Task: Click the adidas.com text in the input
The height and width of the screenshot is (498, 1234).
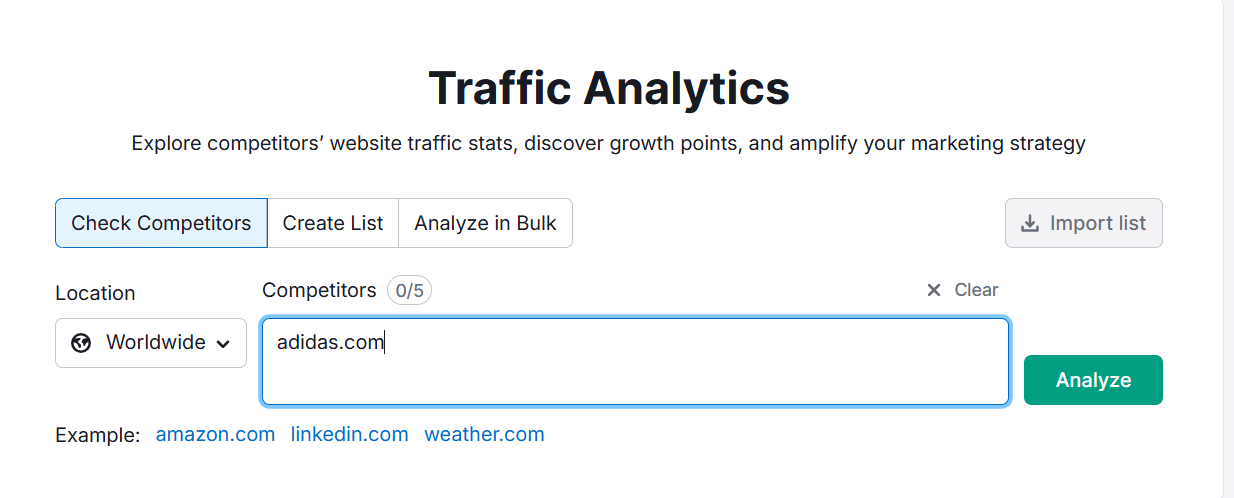Action: (330, 342)
